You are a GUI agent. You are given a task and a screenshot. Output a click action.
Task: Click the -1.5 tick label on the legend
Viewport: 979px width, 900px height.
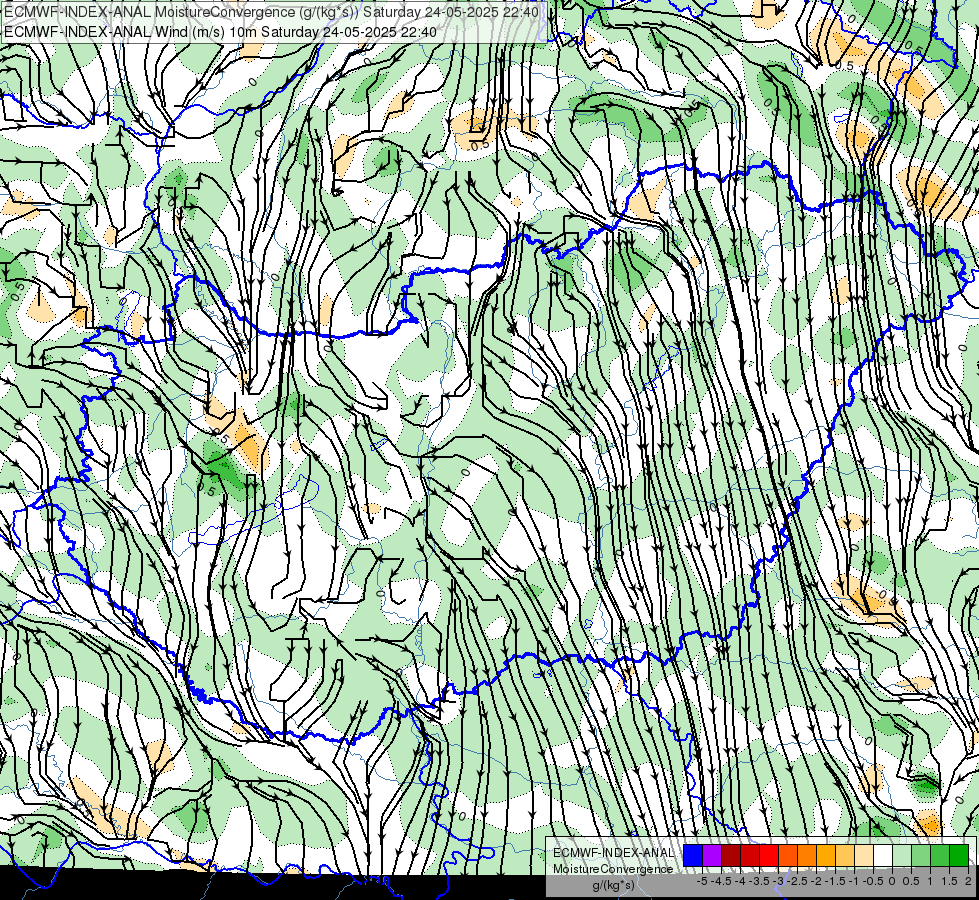click(835, 881)
